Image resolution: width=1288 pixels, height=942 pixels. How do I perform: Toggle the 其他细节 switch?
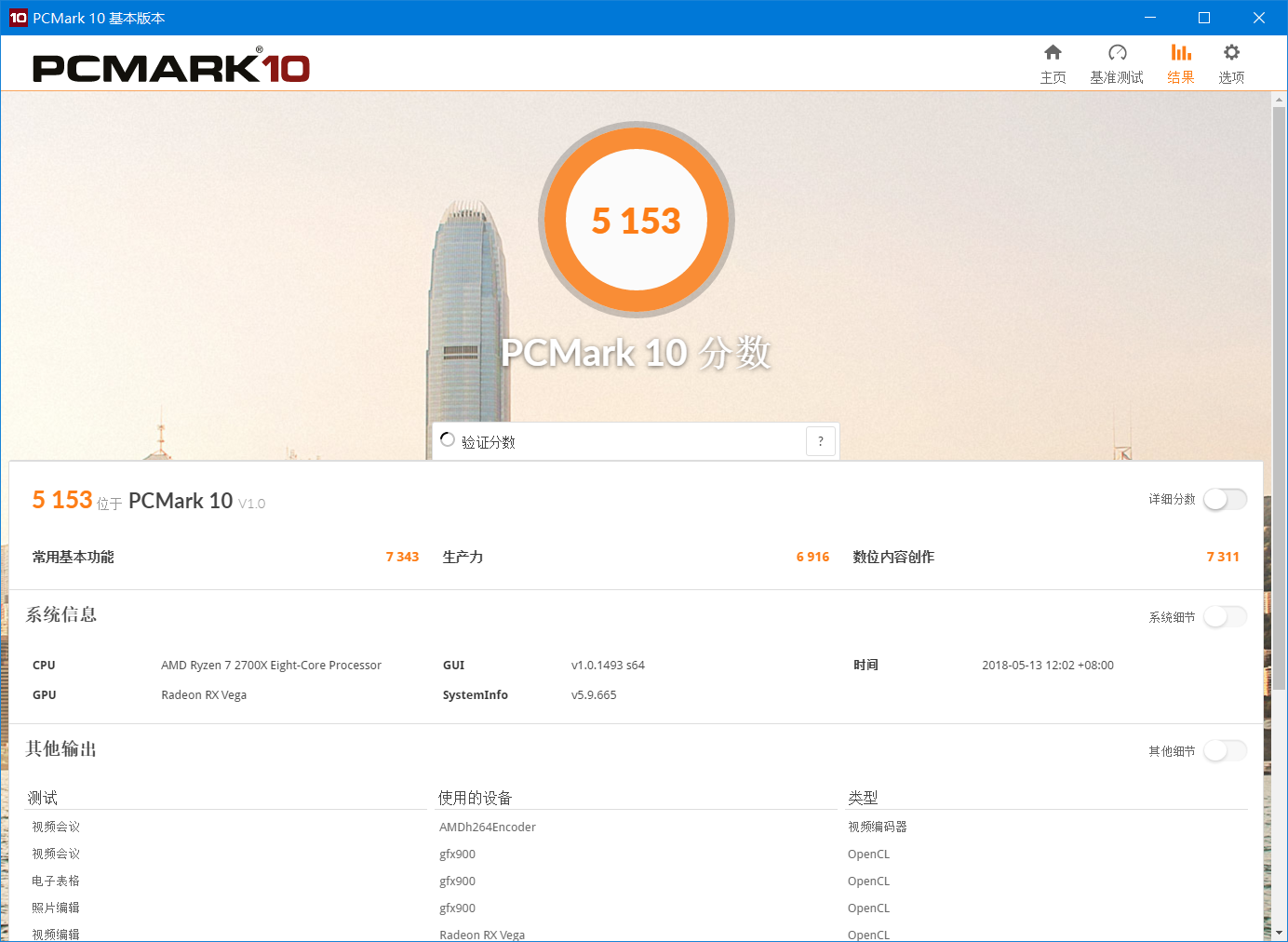(1225, 751)
